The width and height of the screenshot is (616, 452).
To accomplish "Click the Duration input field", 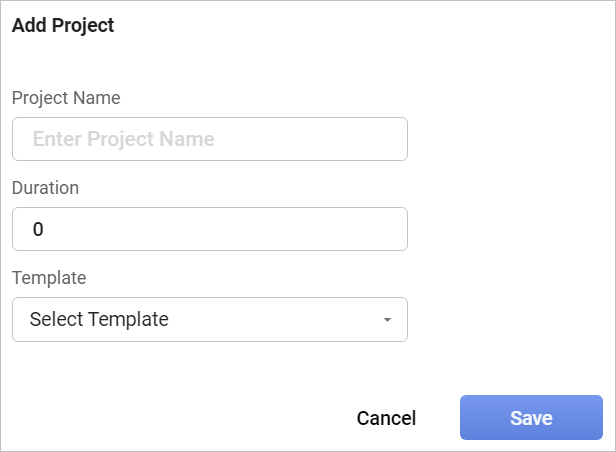I will coord(209,229).
